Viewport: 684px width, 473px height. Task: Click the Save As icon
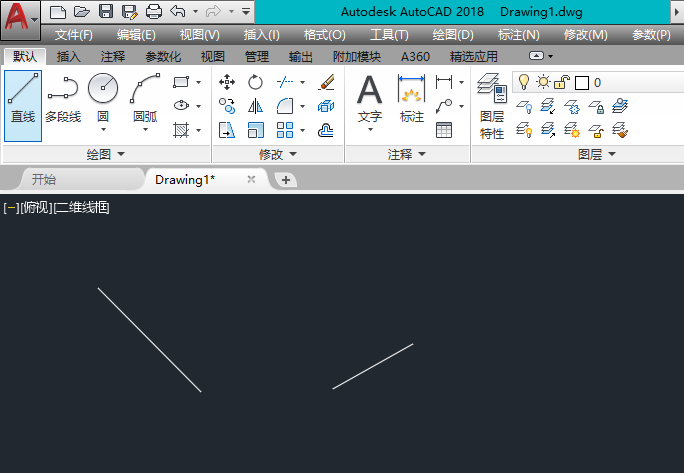coord(130,12)
